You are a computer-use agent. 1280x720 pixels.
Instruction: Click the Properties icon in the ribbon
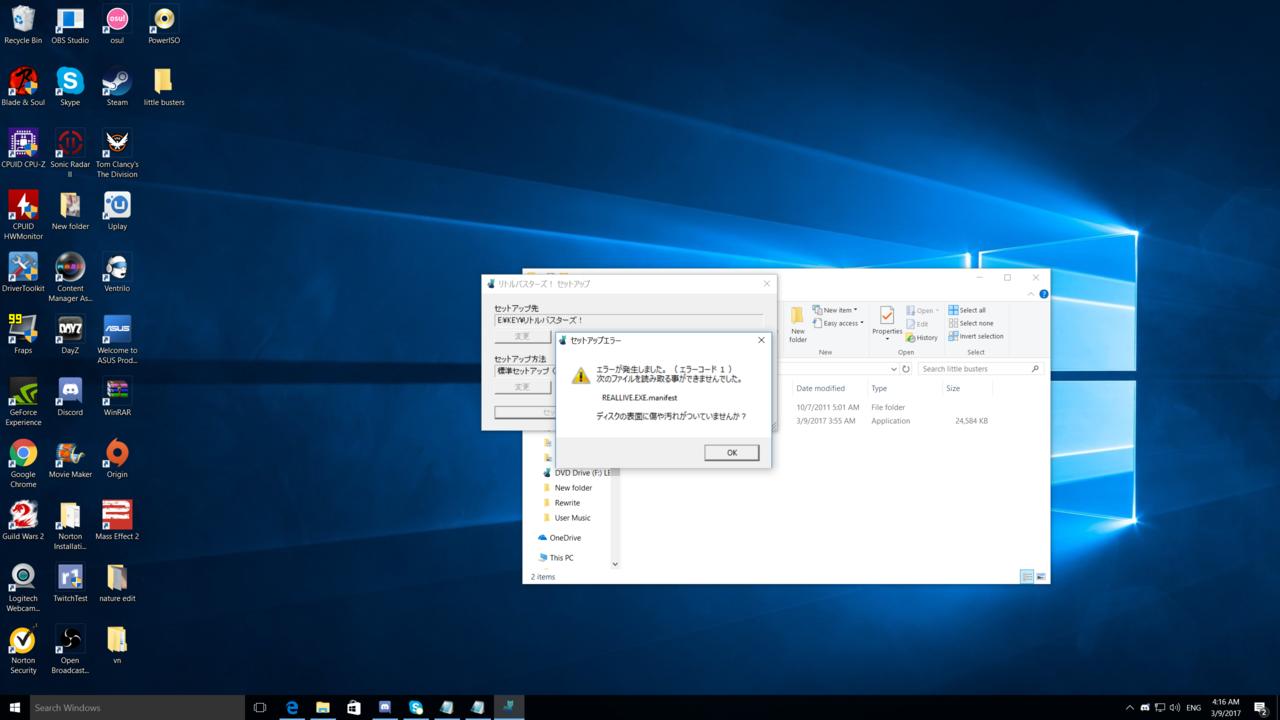(x=886, y=320)
